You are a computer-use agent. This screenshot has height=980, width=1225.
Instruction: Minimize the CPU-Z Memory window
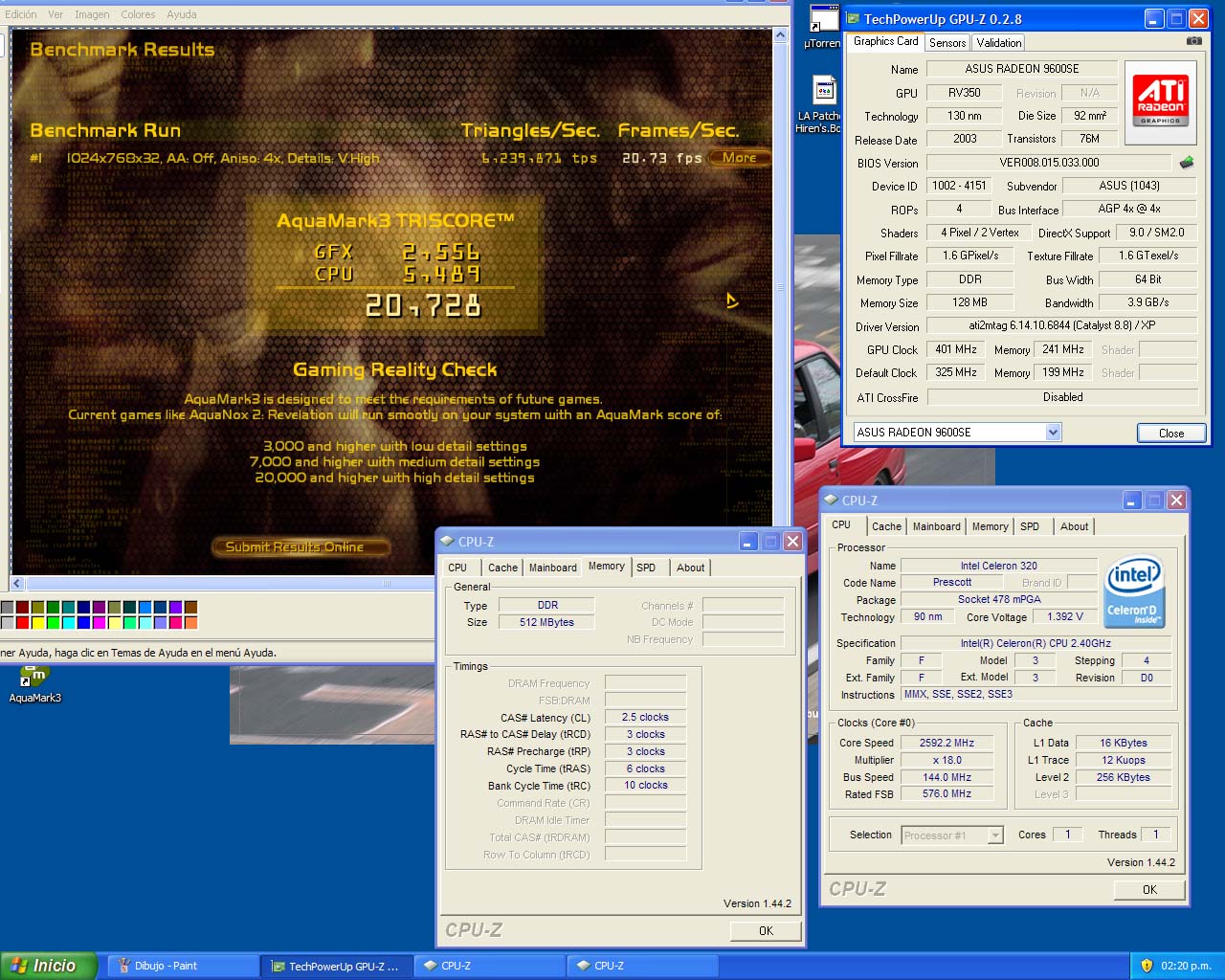(x=749, y=542)
